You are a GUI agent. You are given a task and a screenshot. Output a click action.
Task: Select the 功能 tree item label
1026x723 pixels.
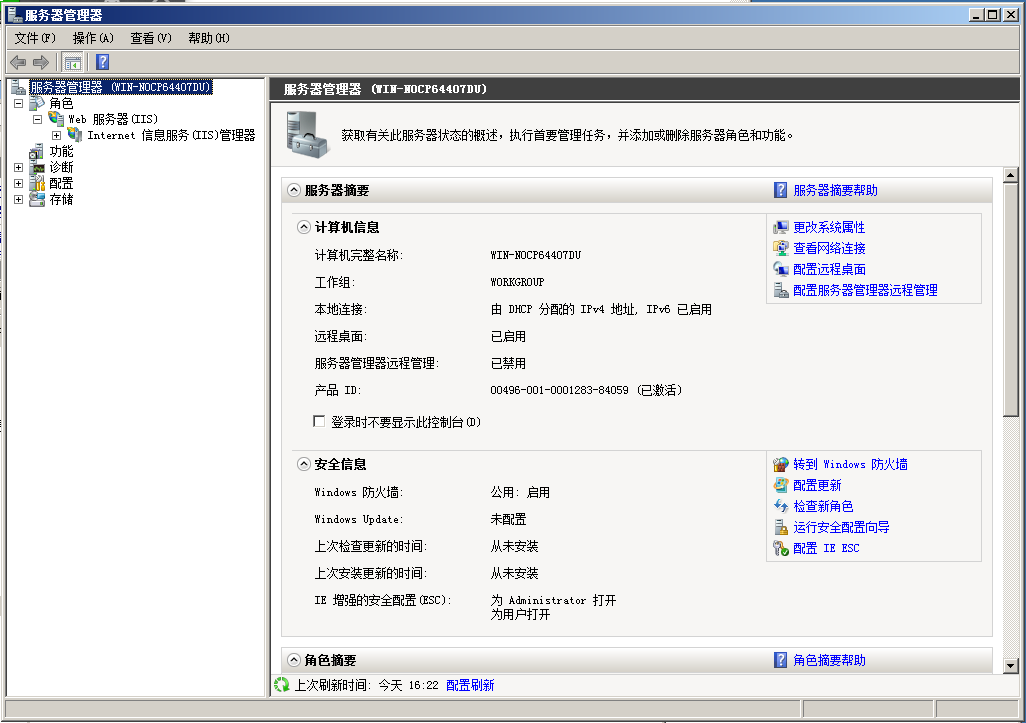62,152
